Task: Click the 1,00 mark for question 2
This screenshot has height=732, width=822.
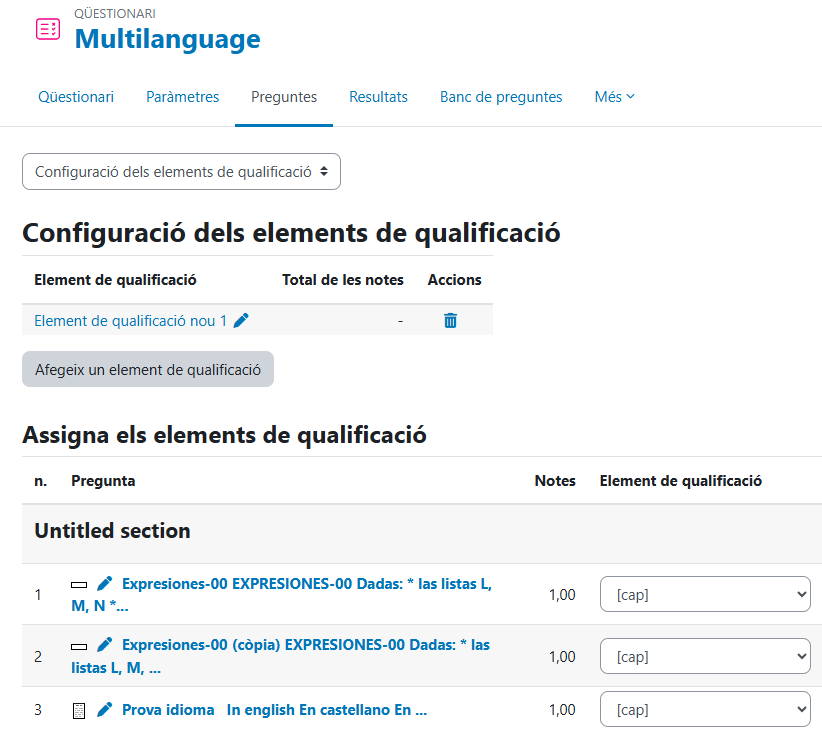Action: coord(562,656)
